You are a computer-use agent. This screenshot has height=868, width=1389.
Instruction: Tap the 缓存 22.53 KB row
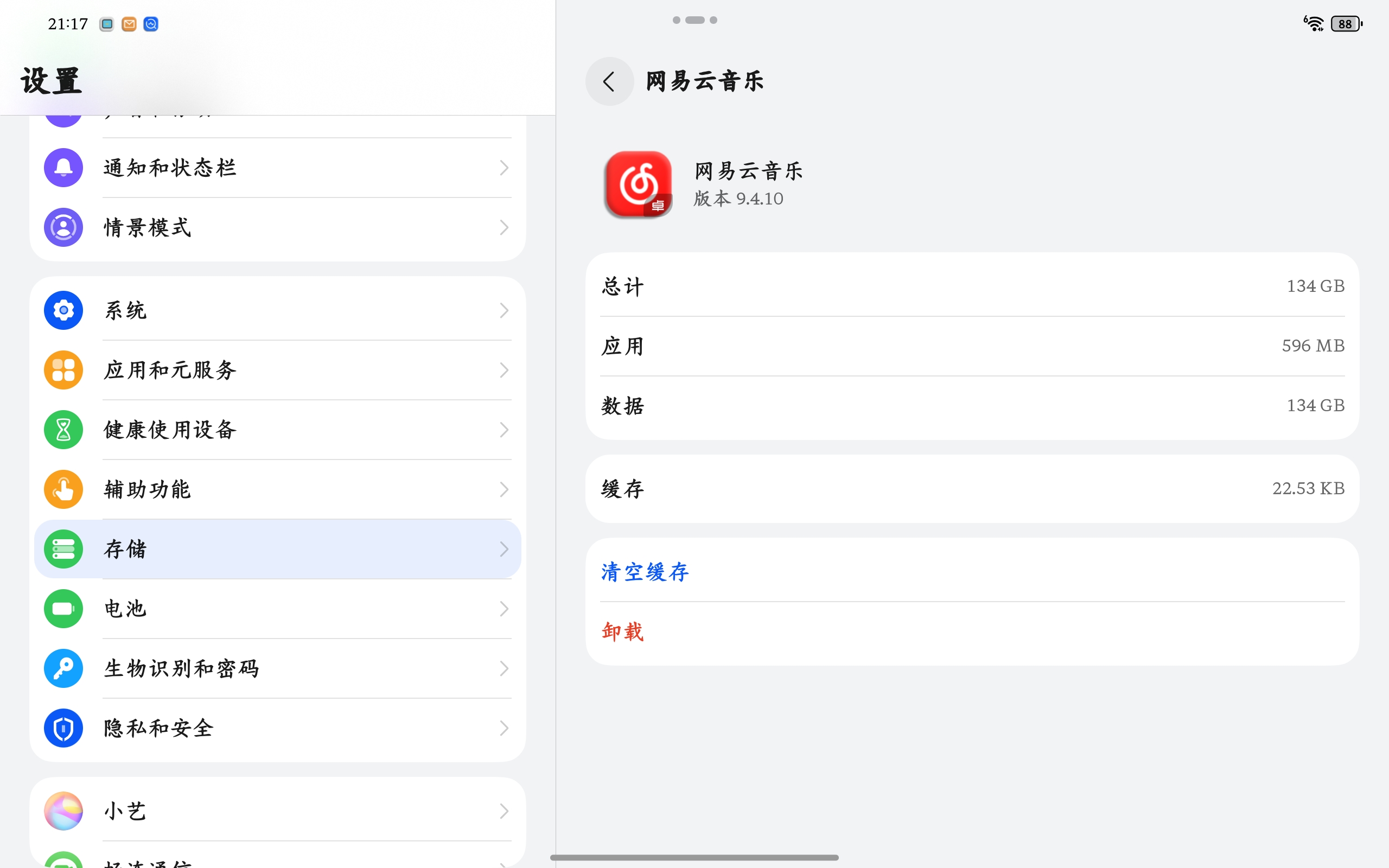pyautogui.click(x=972, y=489)
